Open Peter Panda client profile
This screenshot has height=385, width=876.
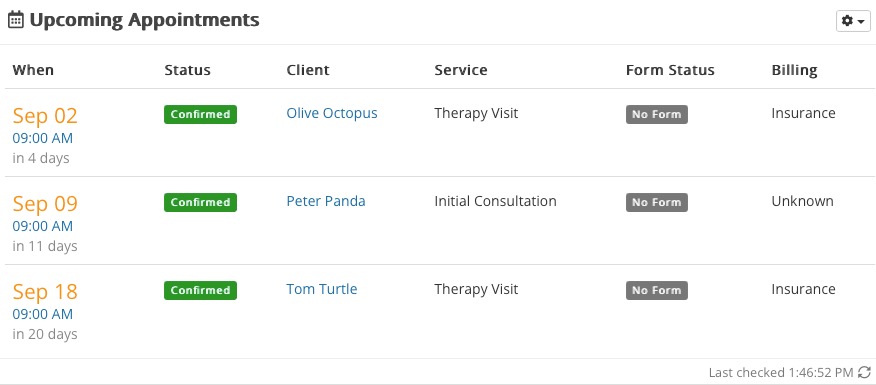[x=326, y=201]
